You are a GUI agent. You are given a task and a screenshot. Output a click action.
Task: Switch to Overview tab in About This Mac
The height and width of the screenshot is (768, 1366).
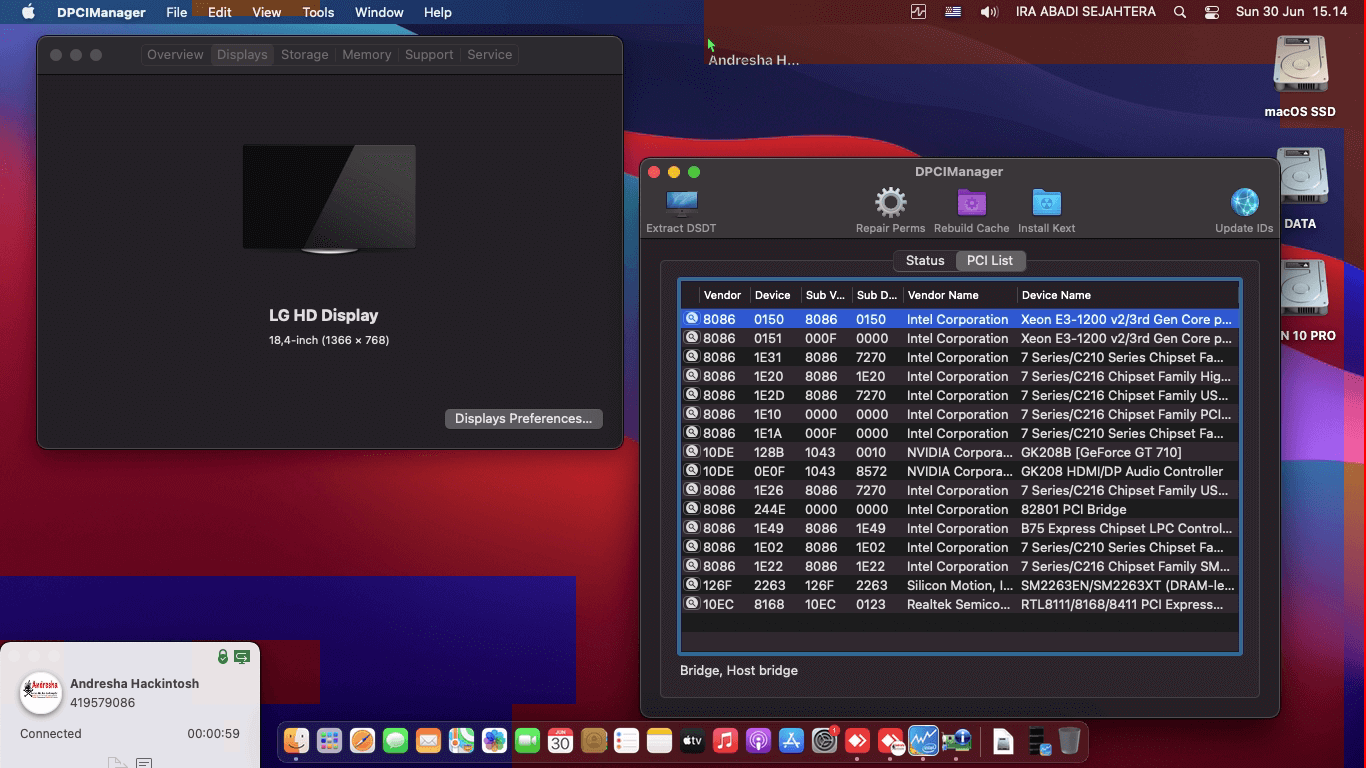pos(175,55)
